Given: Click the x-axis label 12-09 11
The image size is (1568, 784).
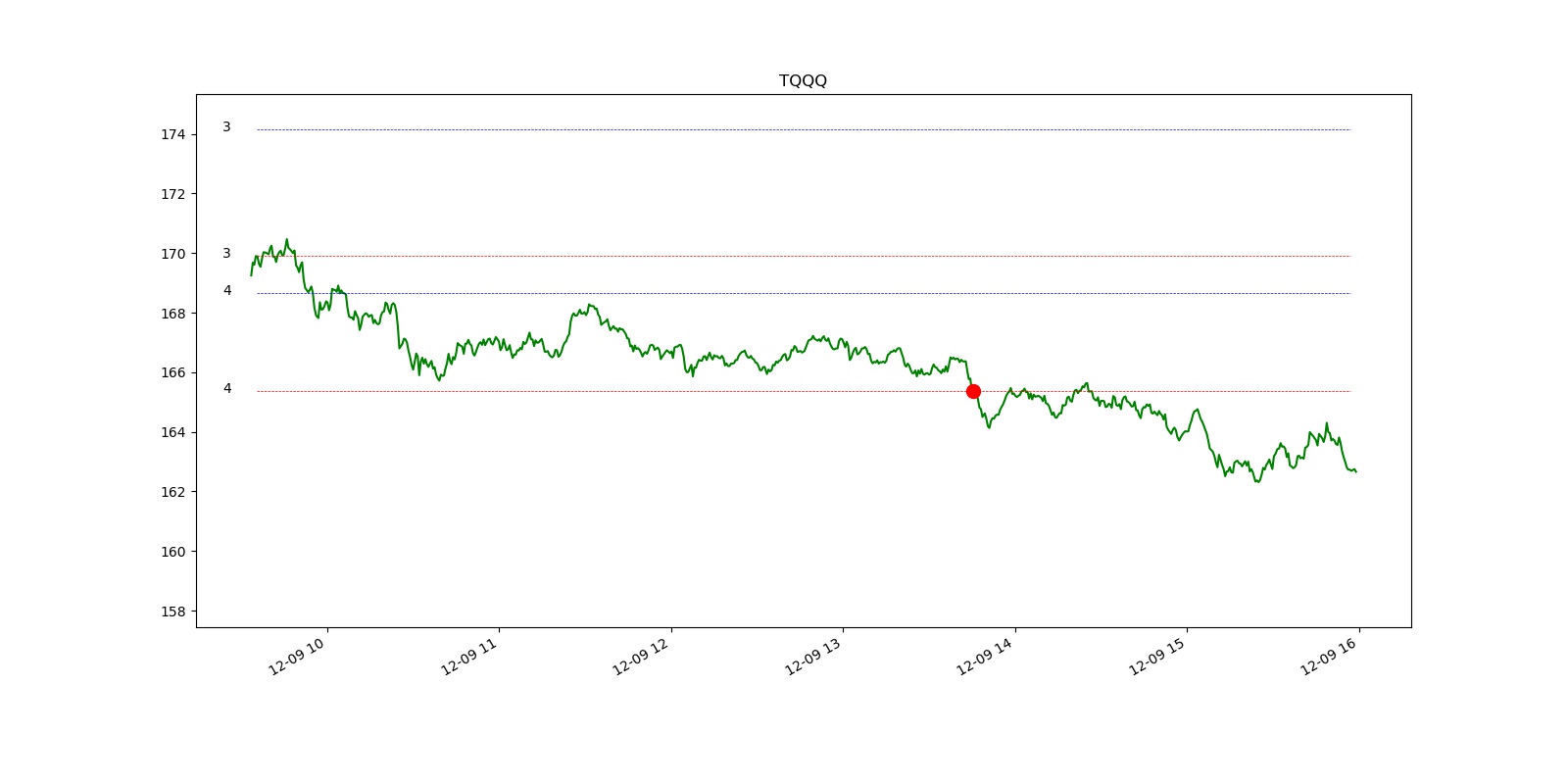Looking at the screenshot, I should pos(468,657).
